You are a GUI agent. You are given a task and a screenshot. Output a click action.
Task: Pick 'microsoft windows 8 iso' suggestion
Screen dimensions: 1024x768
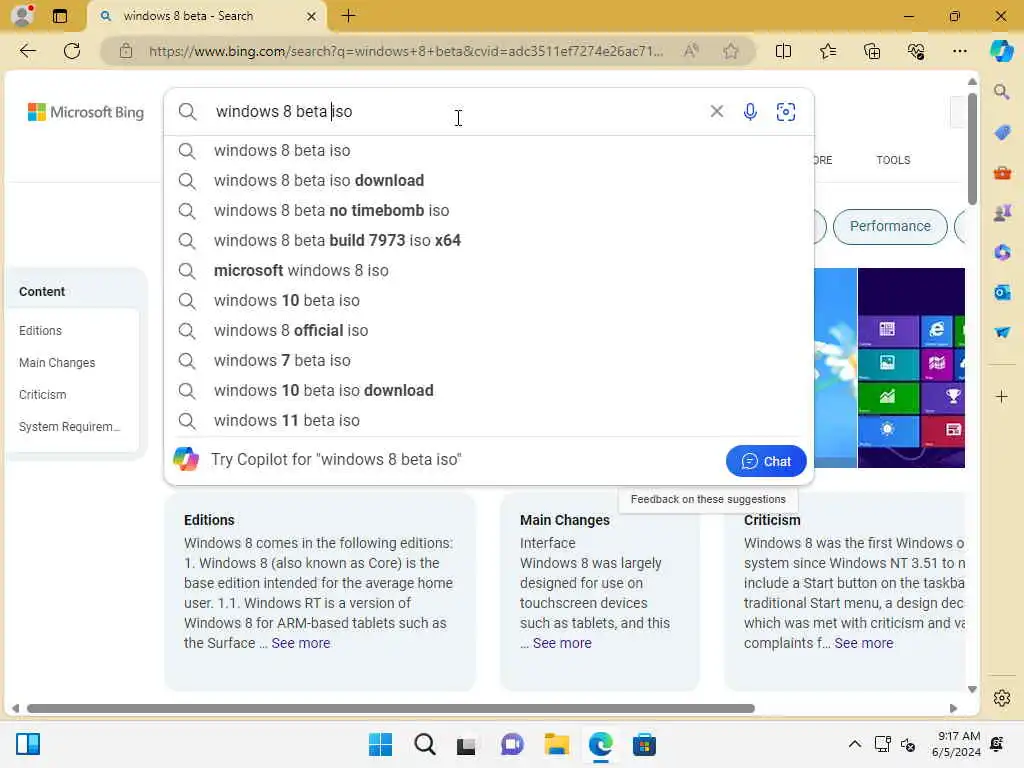click(x=488, y=271)
